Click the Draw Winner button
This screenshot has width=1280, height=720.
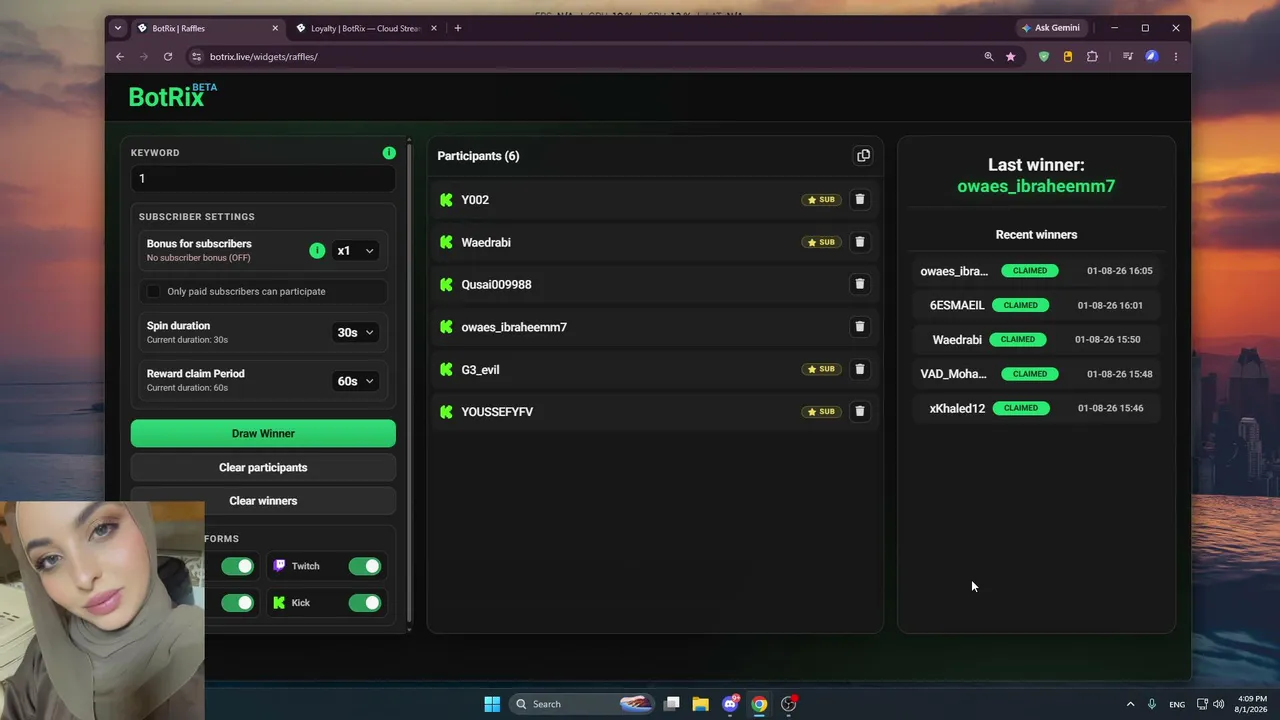[x=263, y=433]
